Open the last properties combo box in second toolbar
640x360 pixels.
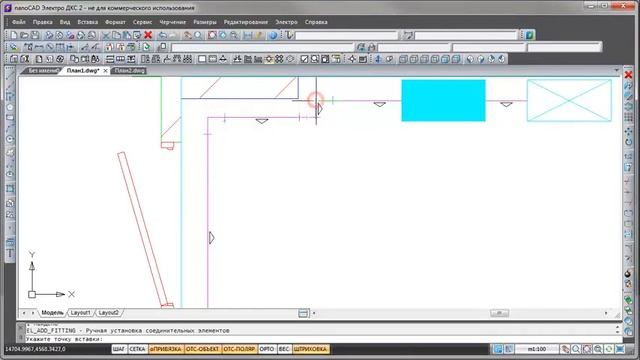(564, 47)
